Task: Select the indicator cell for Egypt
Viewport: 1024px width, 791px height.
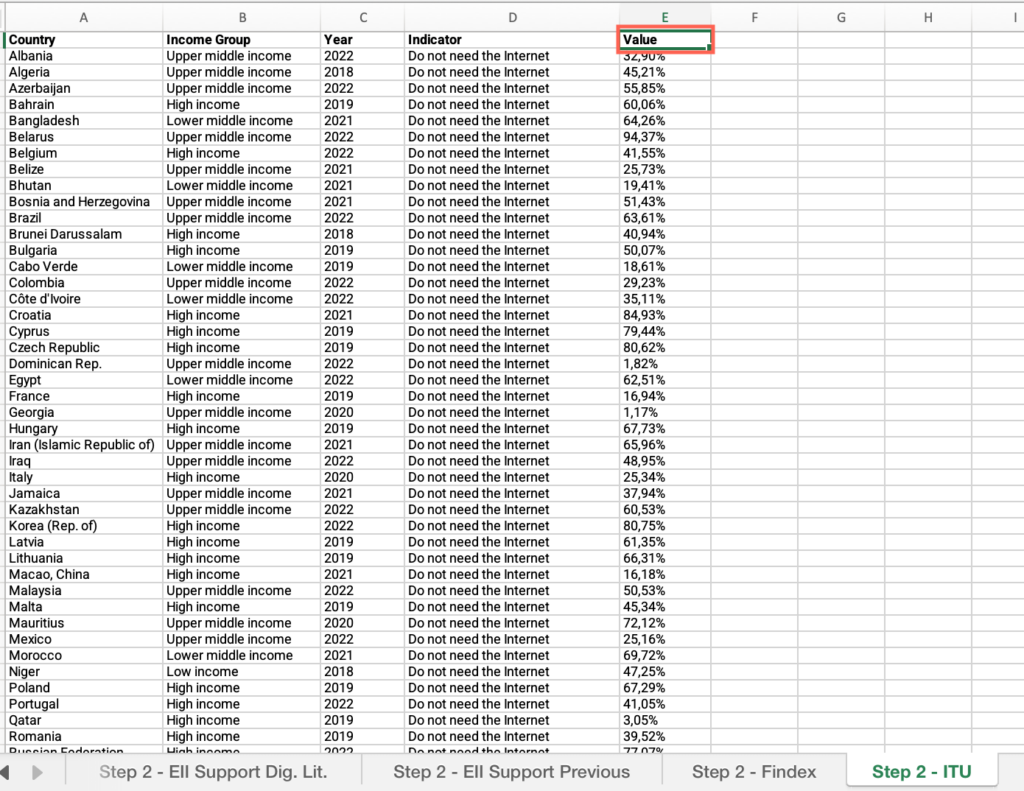Action: pos(512,380)
